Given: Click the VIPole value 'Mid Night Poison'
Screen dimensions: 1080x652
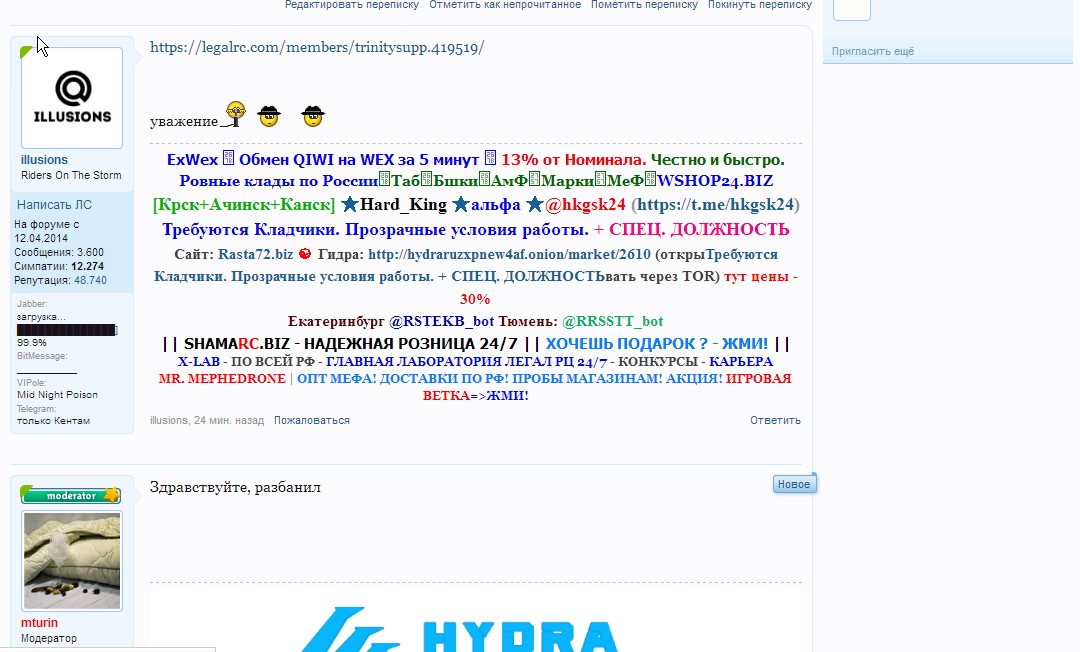Looking at the screenshot, I should (x=57, y=395).
